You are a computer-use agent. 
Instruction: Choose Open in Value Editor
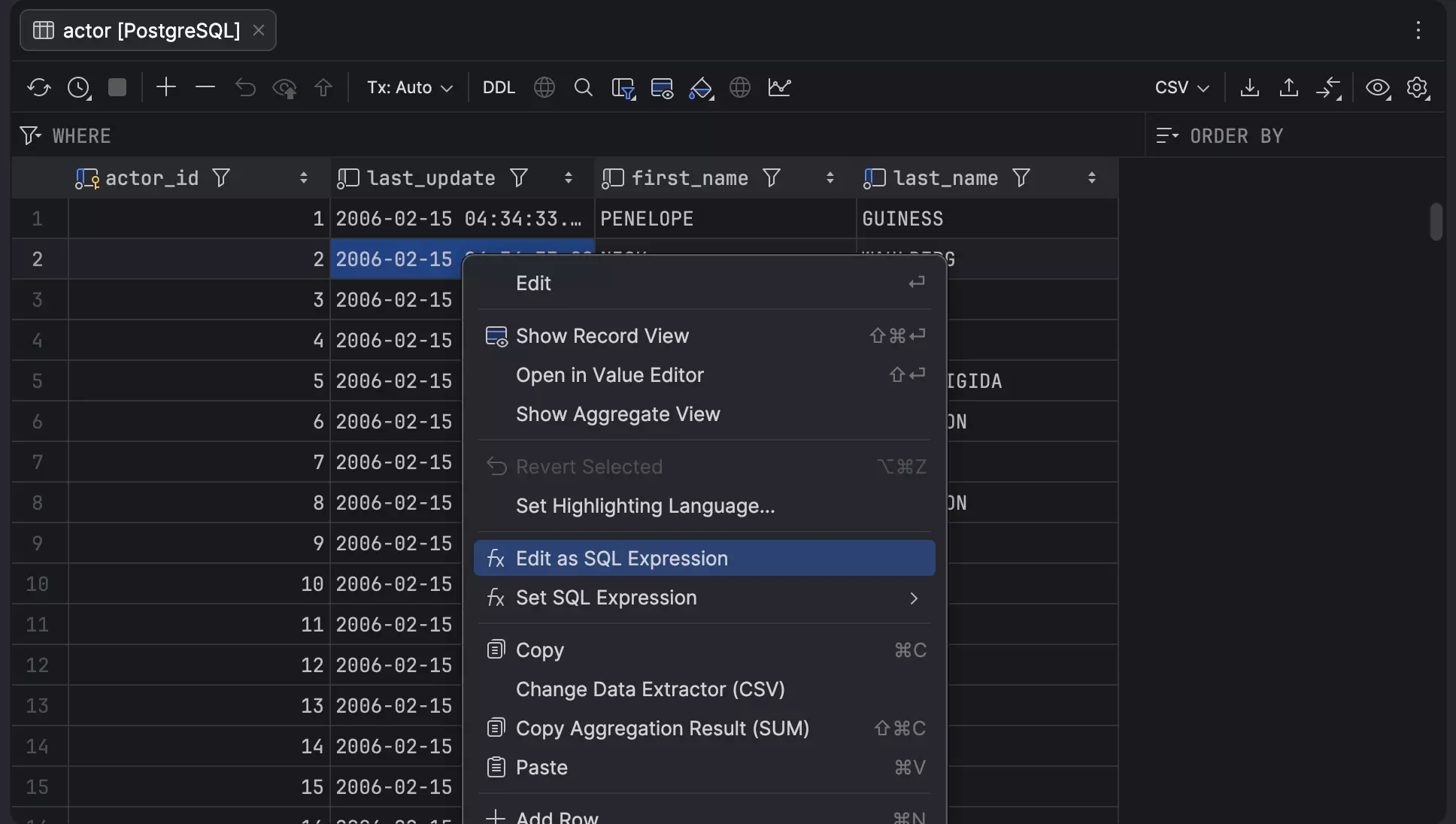click(x=705, y=375)
